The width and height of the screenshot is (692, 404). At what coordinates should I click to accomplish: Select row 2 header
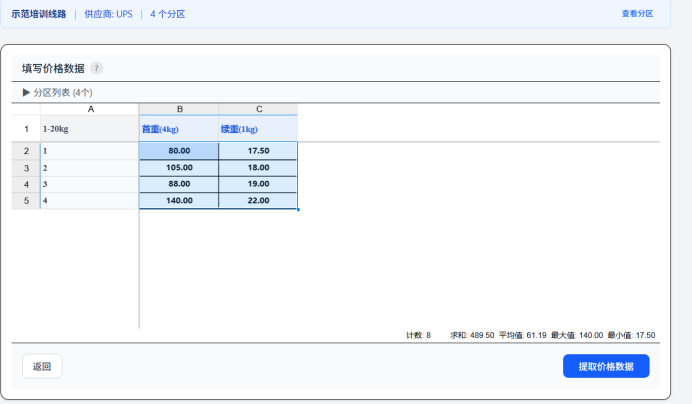[25, 151]
